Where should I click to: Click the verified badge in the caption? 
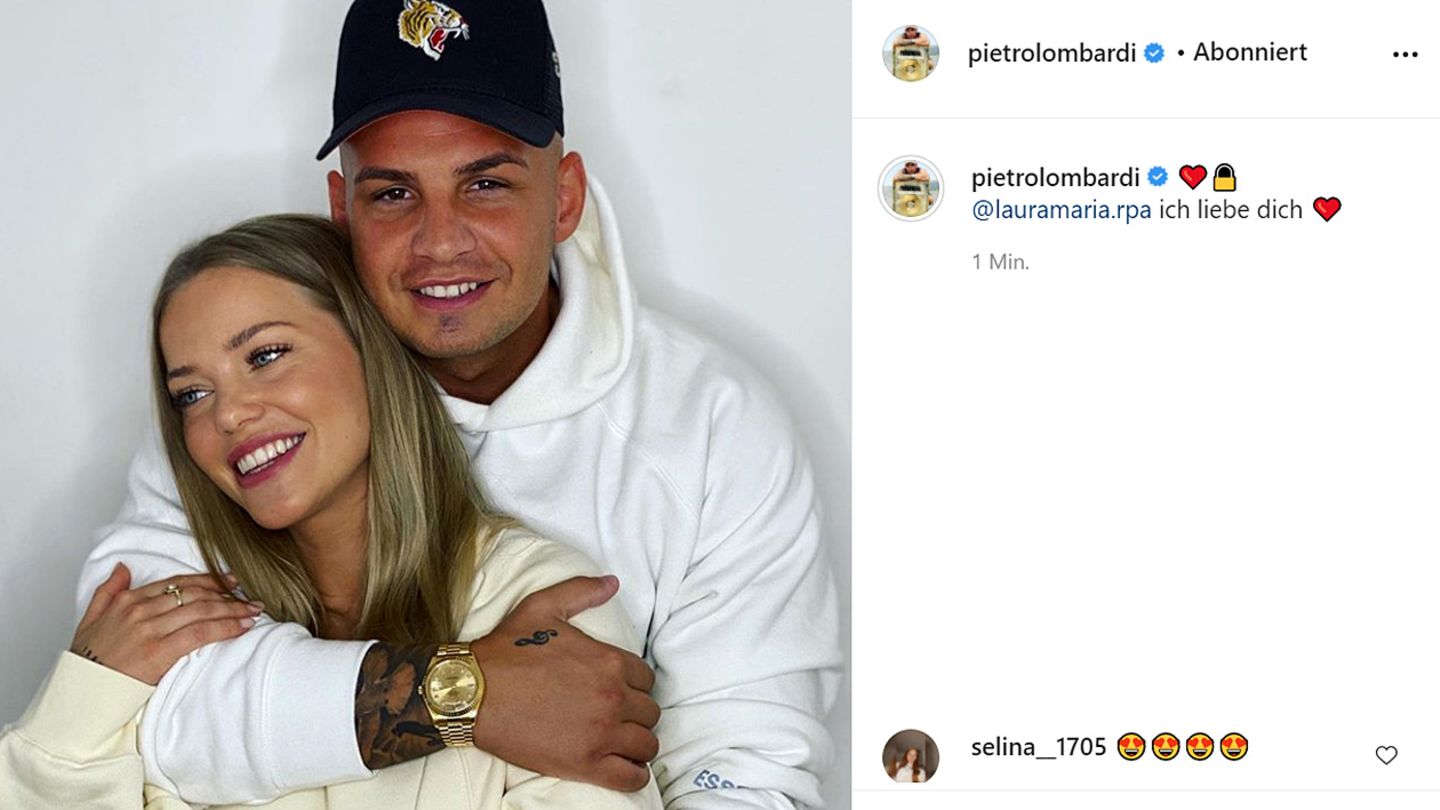point(1158,178)
